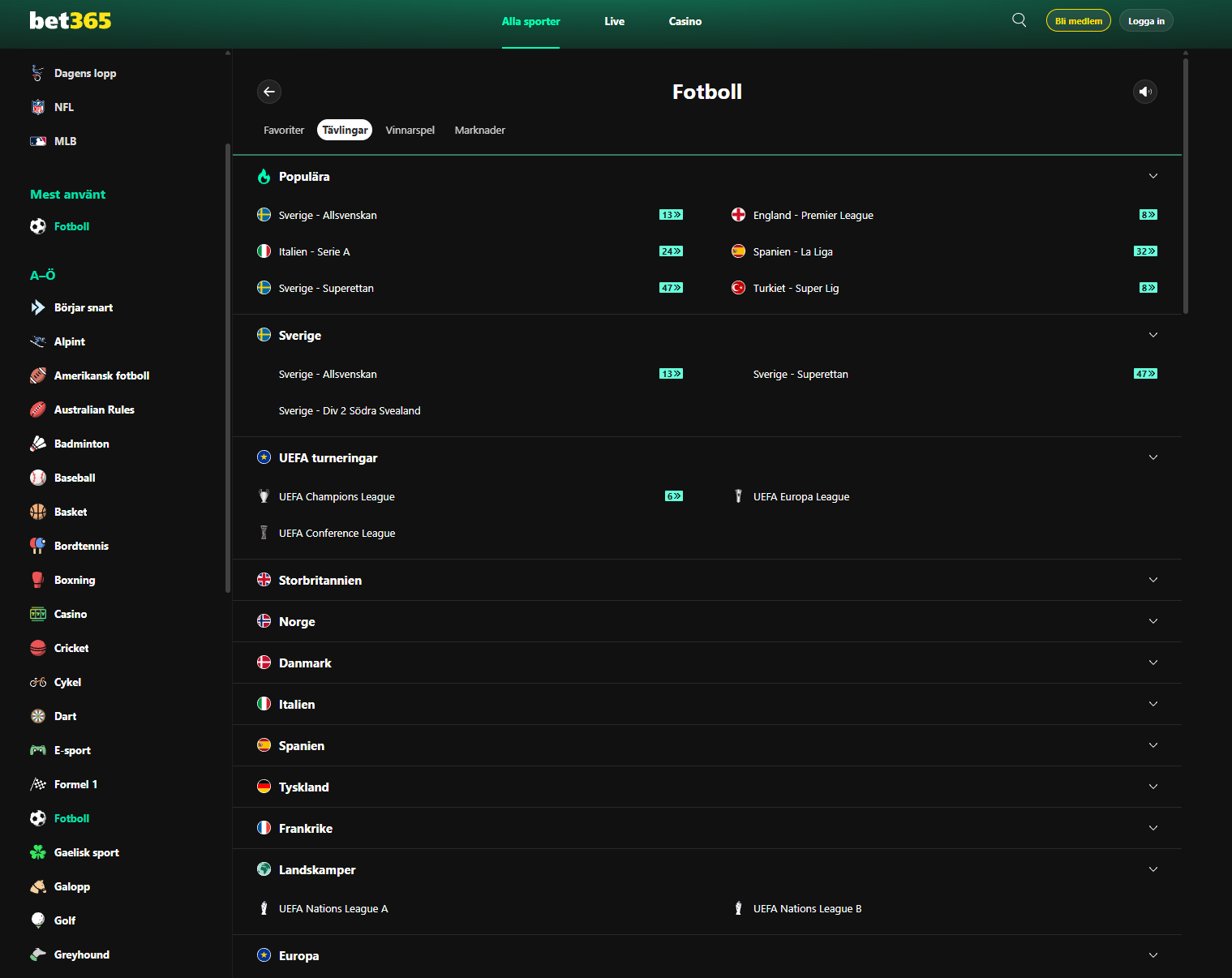Image resolution: width=1232 pixels, height=978 pixels.
Task: Toggle the sound speaker icon
Action: 1145,92
